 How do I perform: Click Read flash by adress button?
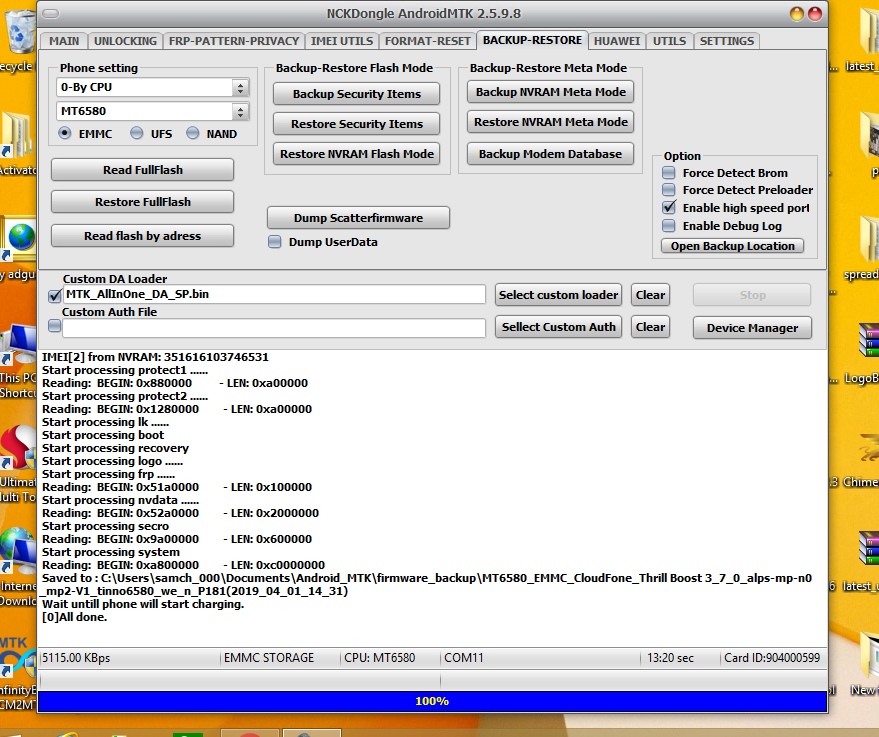(142, 236)
